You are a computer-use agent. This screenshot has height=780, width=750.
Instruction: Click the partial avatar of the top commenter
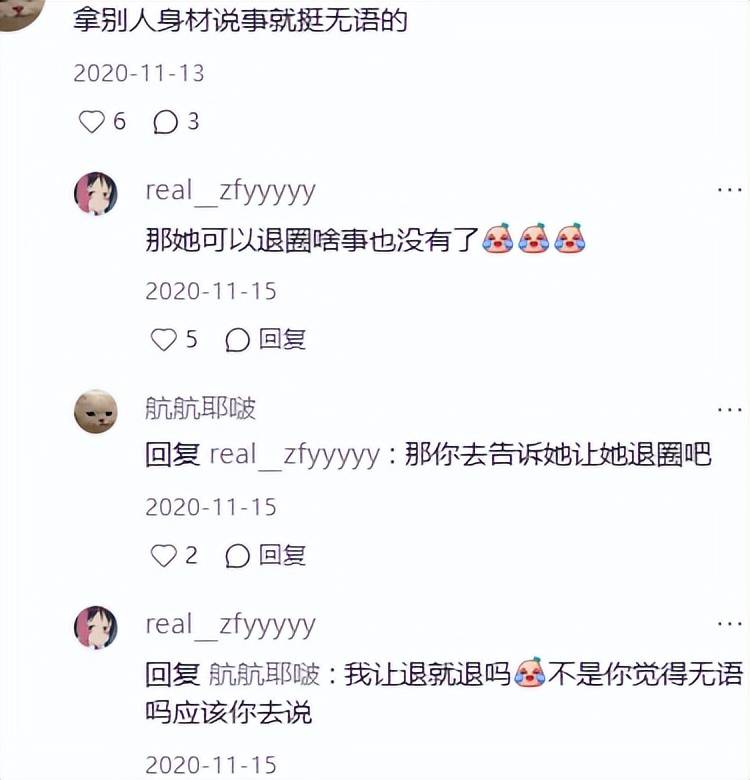tap(20, 12)
